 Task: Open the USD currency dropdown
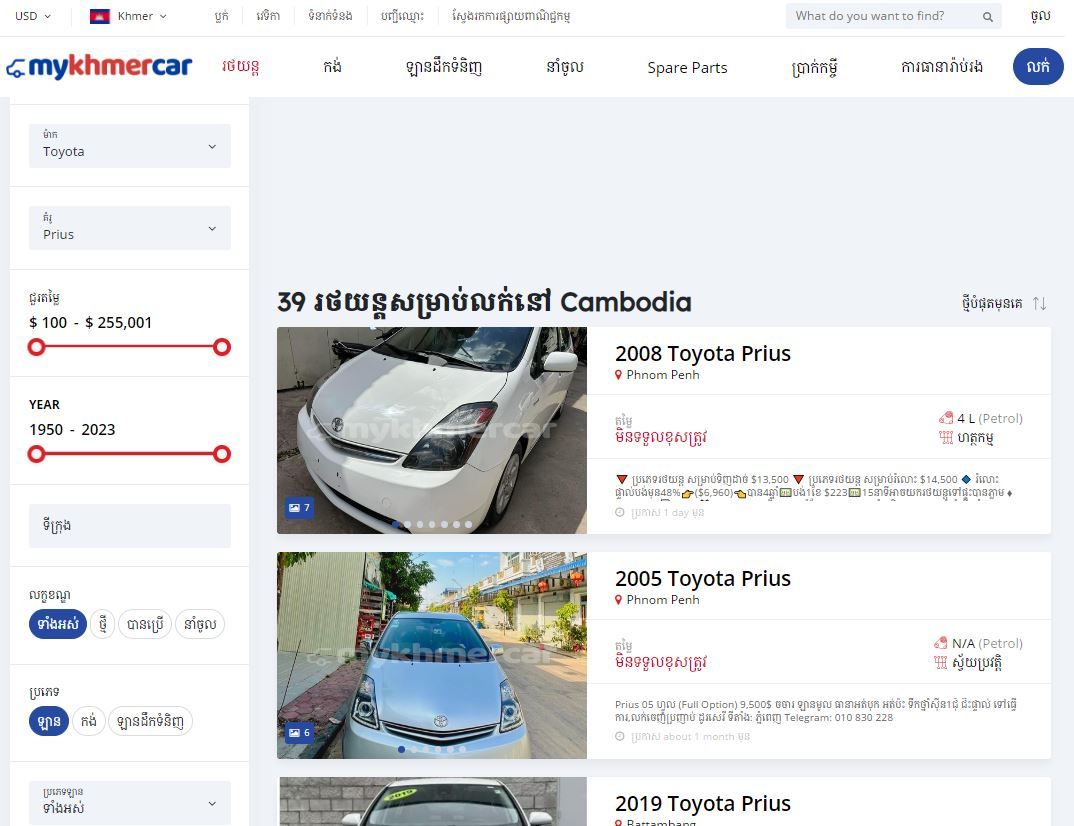coord(33,16)
